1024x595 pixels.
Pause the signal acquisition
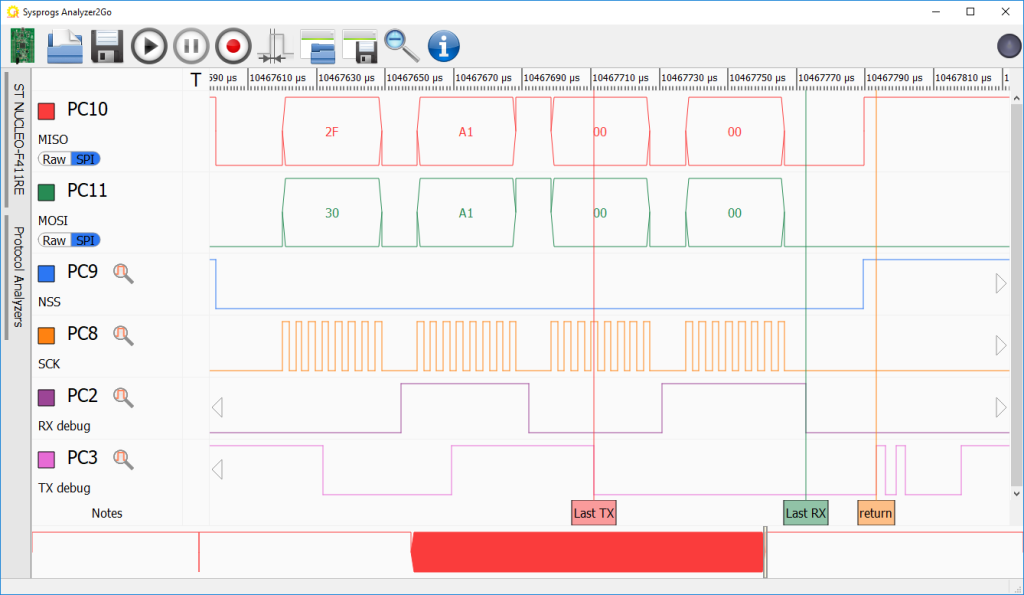190,46
